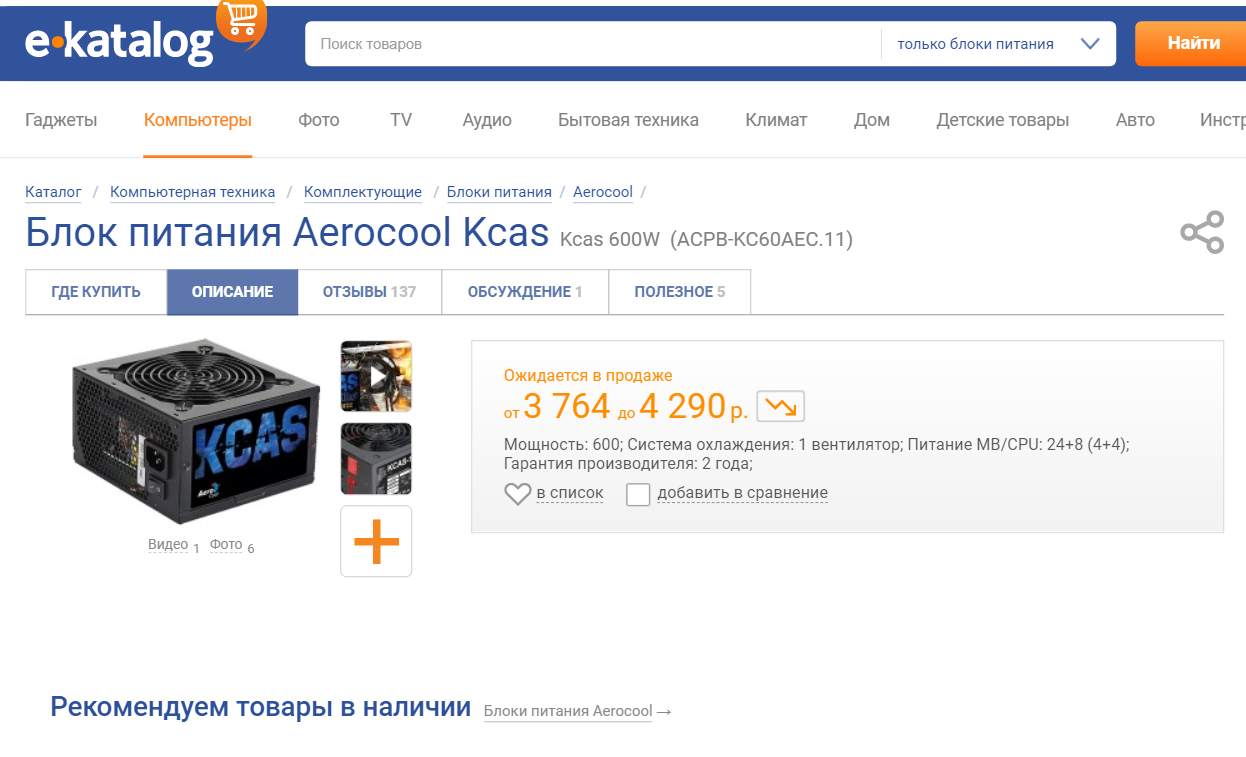Open the 'Блоки питания Aerocool' recommendation link
The width and height of the screenshot is (1246, 757).
(568, 711)
